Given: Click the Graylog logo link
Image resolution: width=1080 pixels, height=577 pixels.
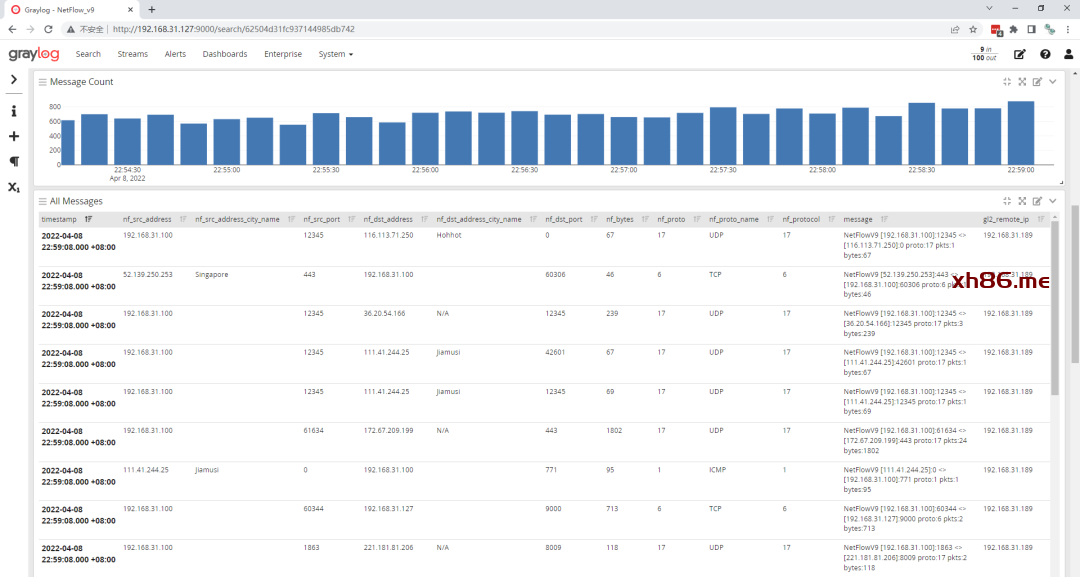Looking at the screenshot, I should pos(36,54).
